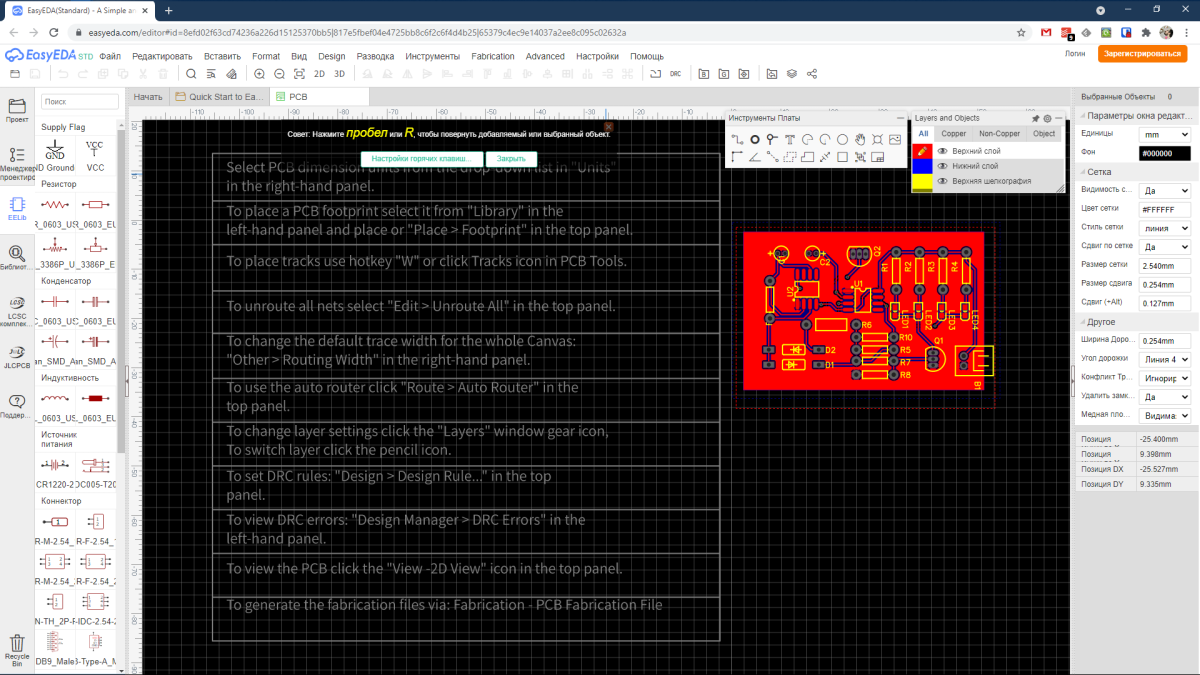Click the Размер сетки value field
The width and height of the screenshot is (1200, 675).
tap(1165, 265)
